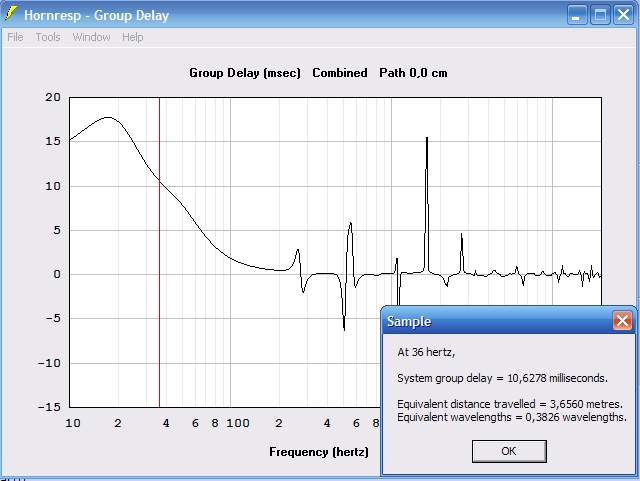The height and width of the screenshot is (481, 640).
Task: Click 'Equivalent distance travelled = 3,6560 metres' text
Action: tap(510, 404)
